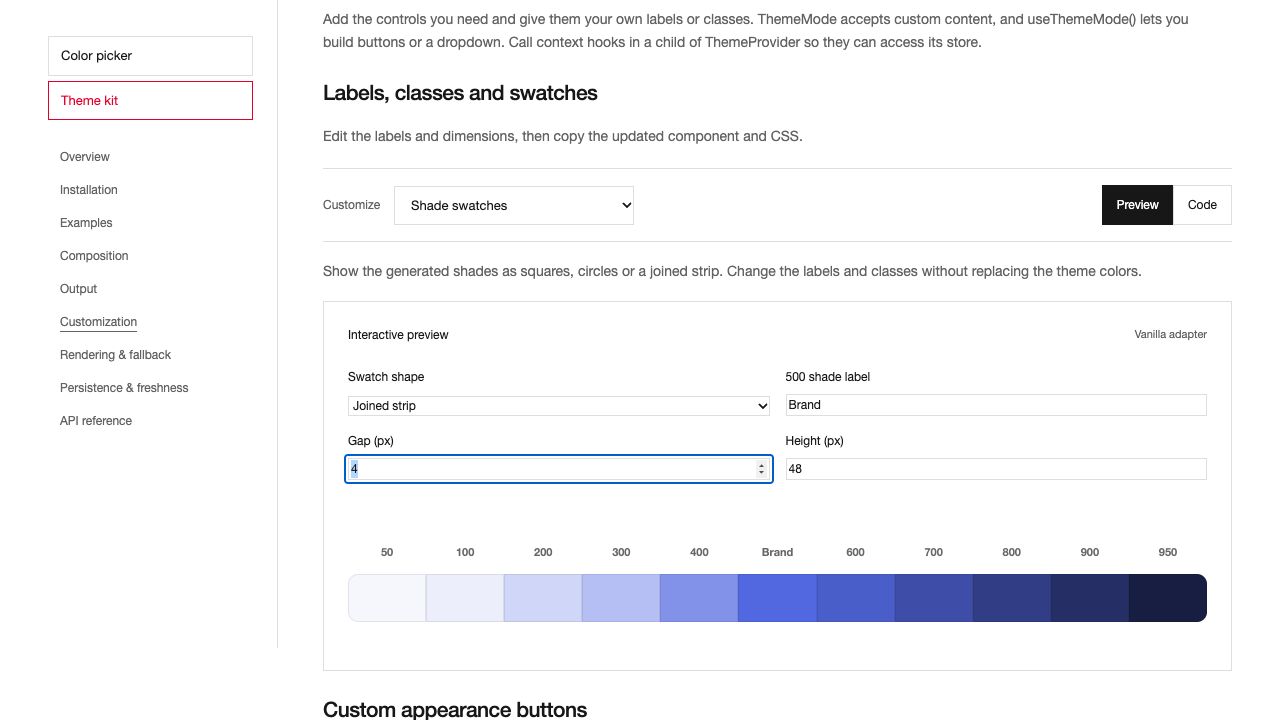This screenshot has width=1280, height=720.
Task: Open API reference in sidebar
Action: click(x=96, y=421)
